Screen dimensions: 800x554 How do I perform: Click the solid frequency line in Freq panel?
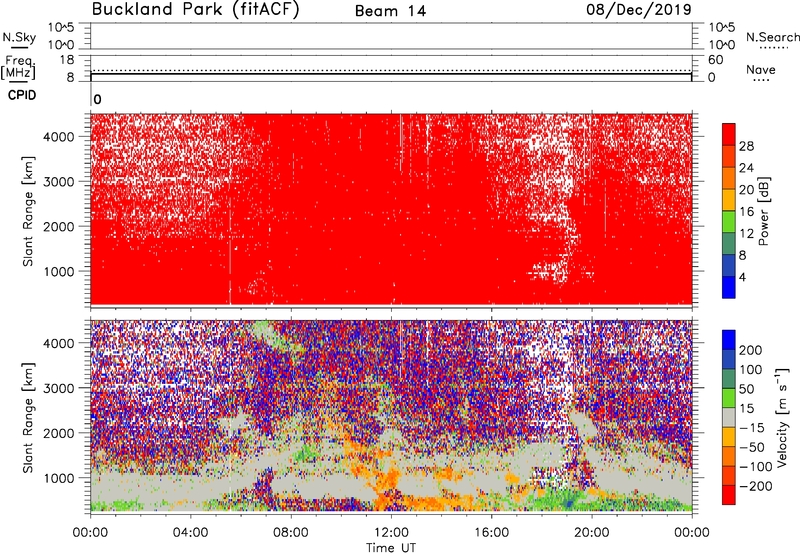tap(391, 74)
